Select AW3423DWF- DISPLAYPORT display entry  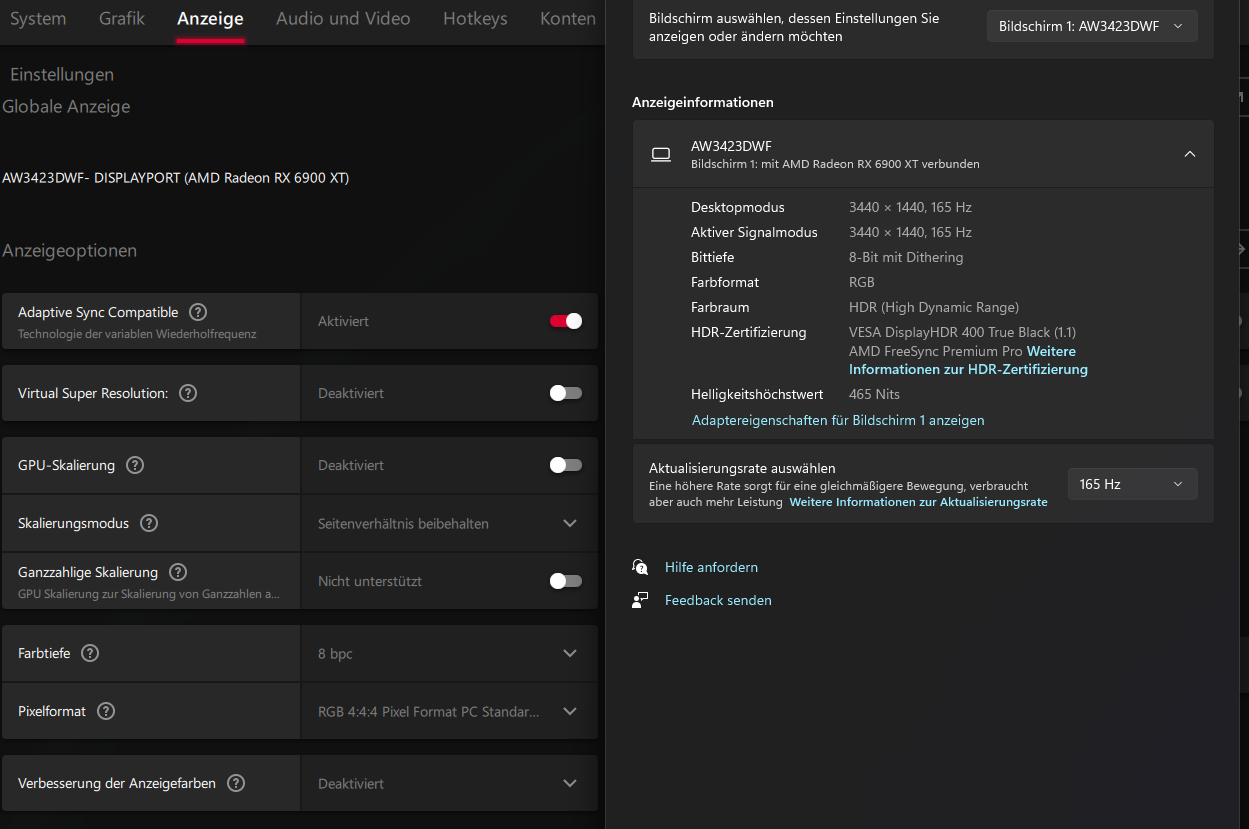click(176, 178)
